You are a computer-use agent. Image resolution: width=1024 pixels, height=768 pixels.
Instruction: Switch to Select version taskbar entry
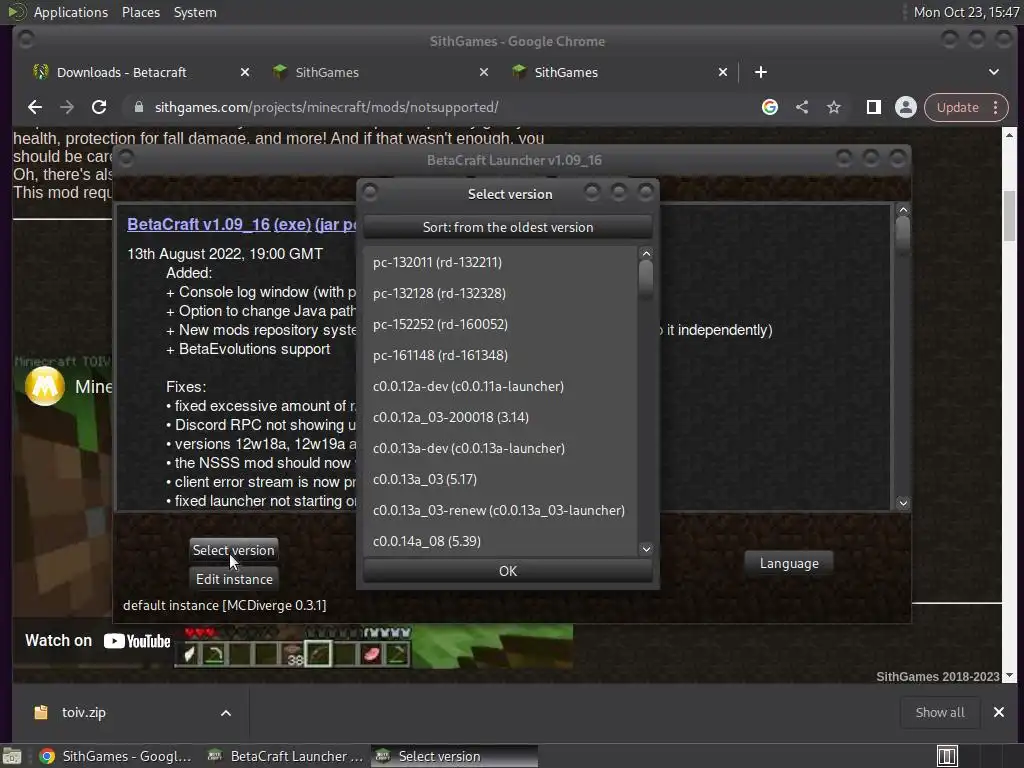455,756
